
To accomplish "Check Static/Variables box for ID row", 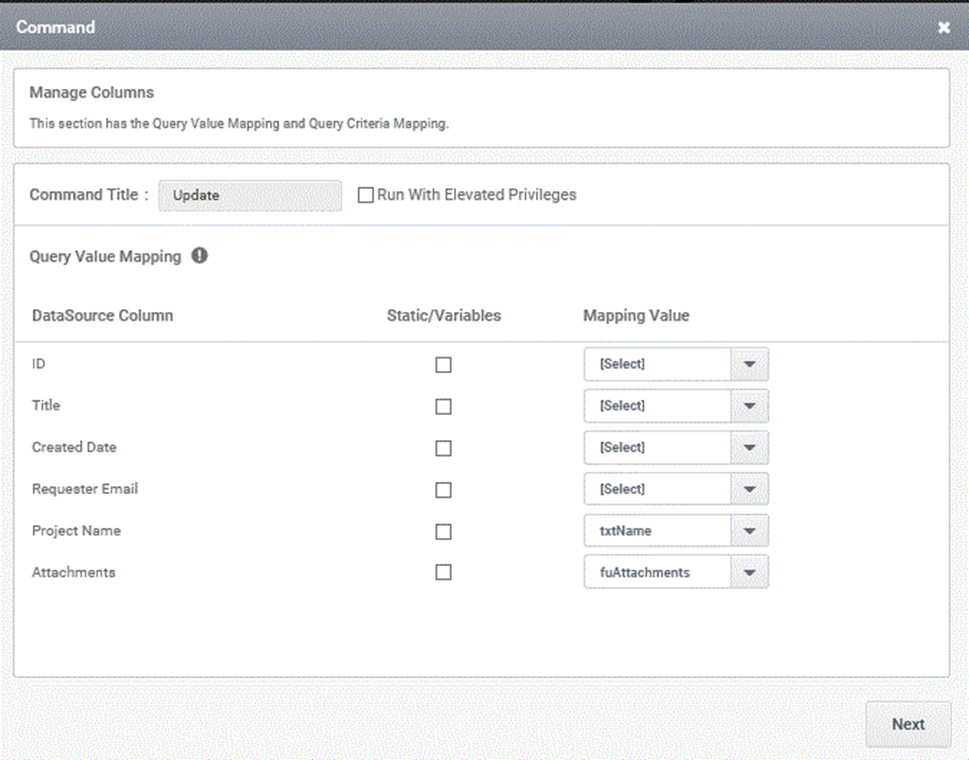I will coord(443,365).
